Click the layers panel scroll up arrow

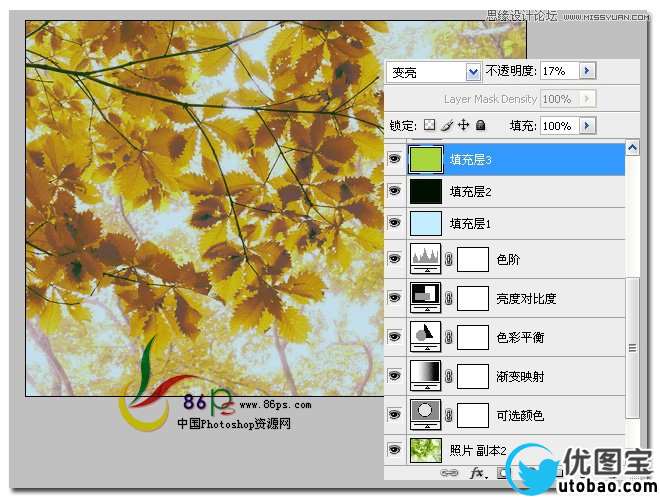632,148
